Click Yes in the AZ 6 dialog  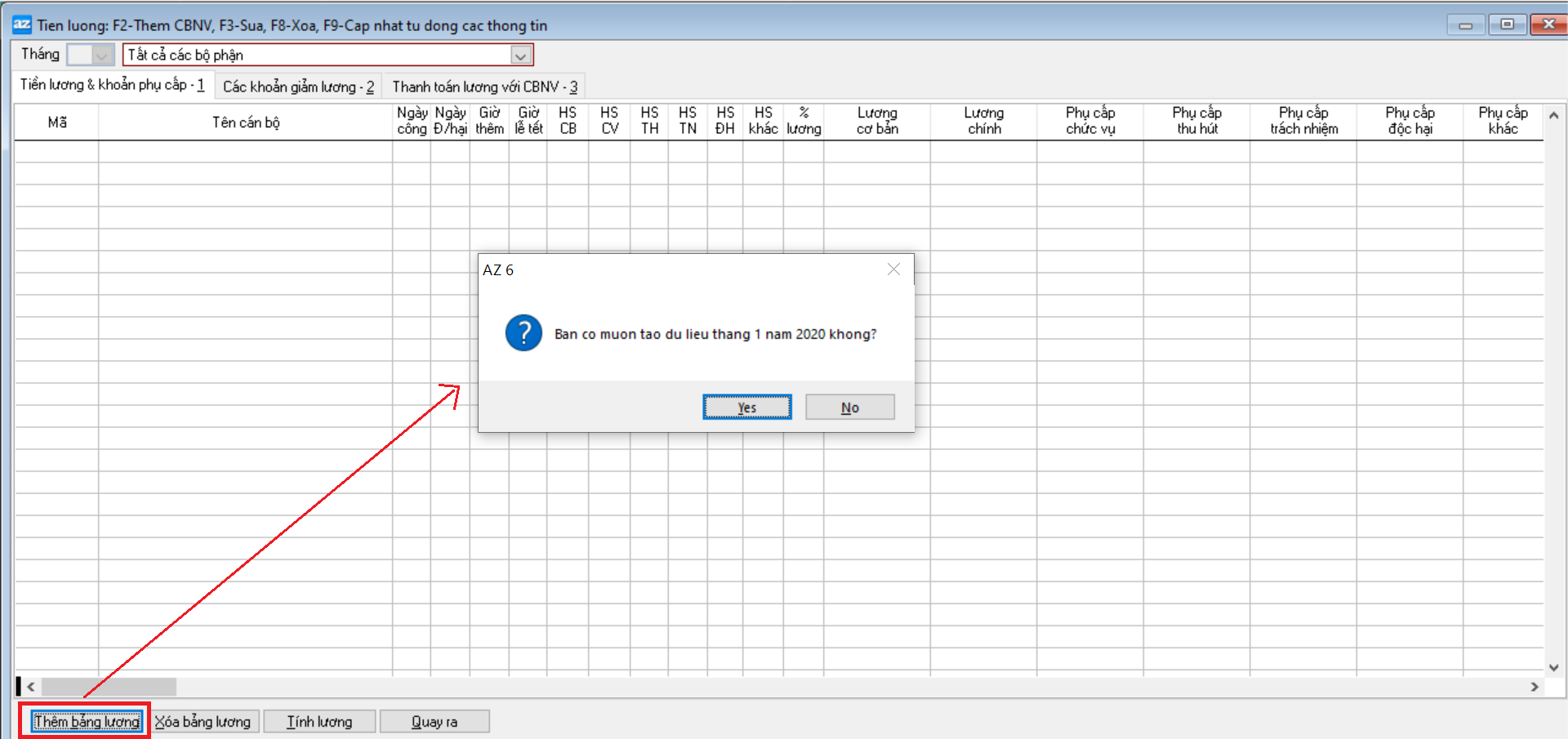(746, 407)
